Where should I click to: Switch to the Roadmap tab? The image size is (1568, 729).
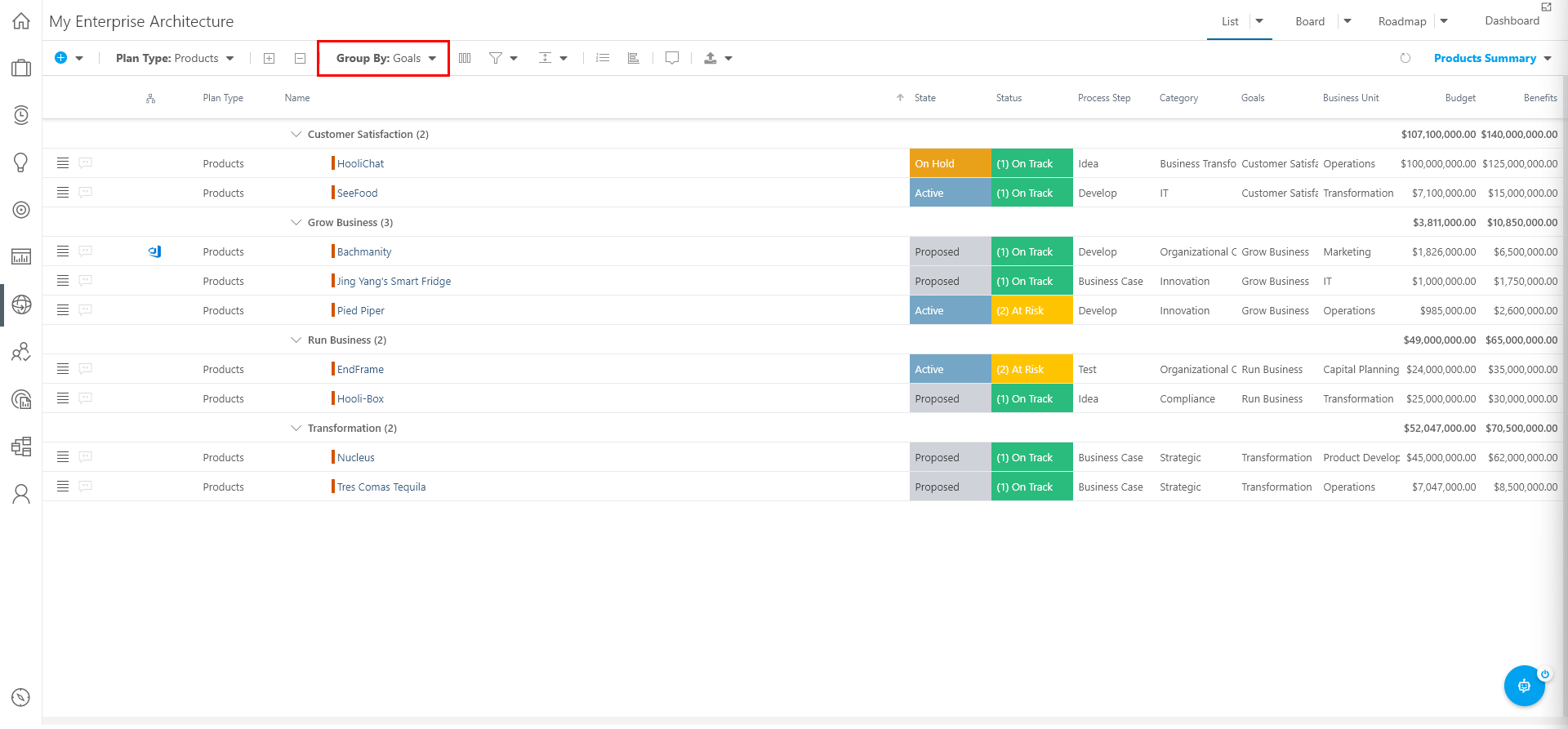1402,21
